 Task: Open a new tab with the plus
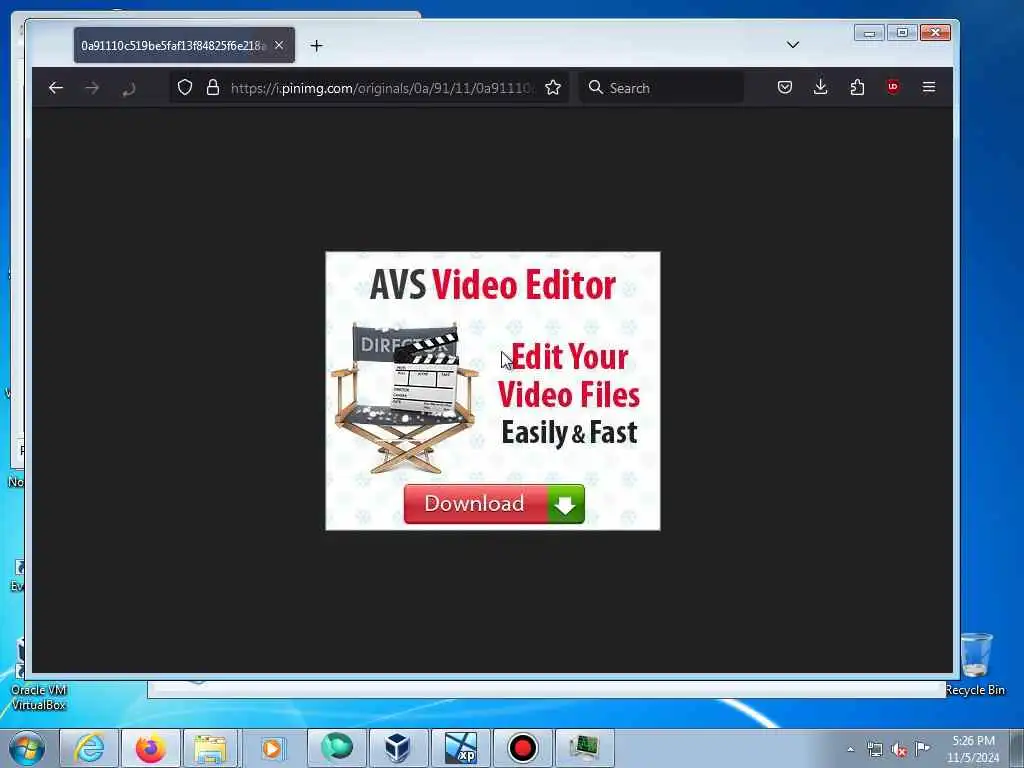click(x=317, y=46)
